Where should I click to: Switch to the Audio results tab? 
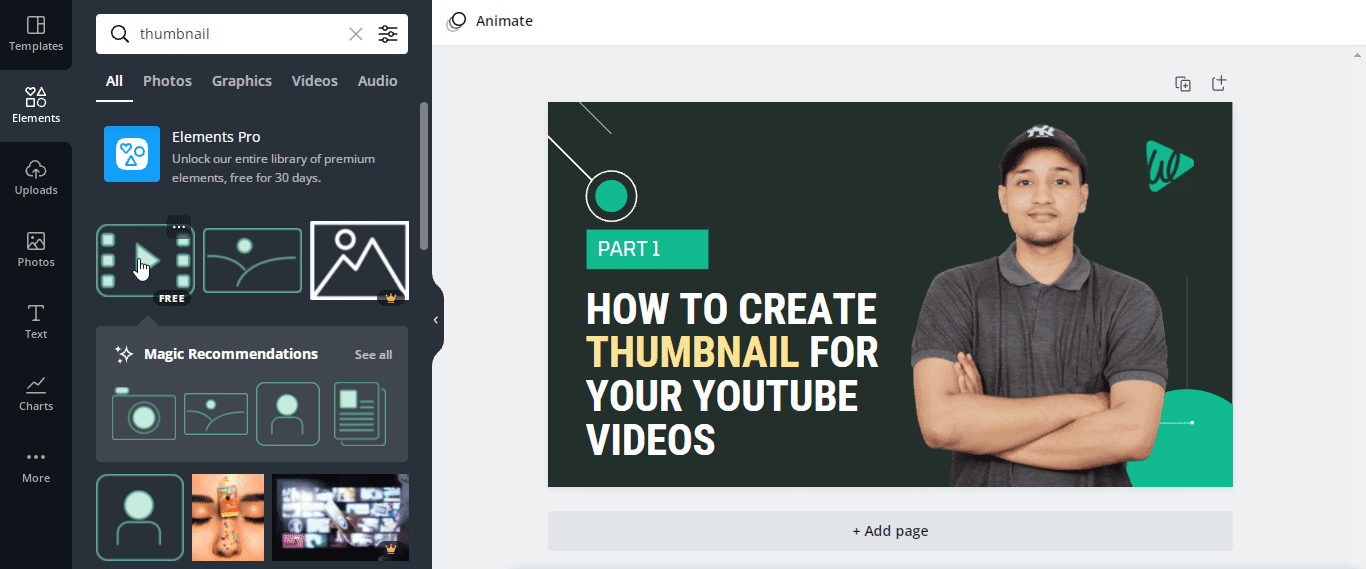378,81
